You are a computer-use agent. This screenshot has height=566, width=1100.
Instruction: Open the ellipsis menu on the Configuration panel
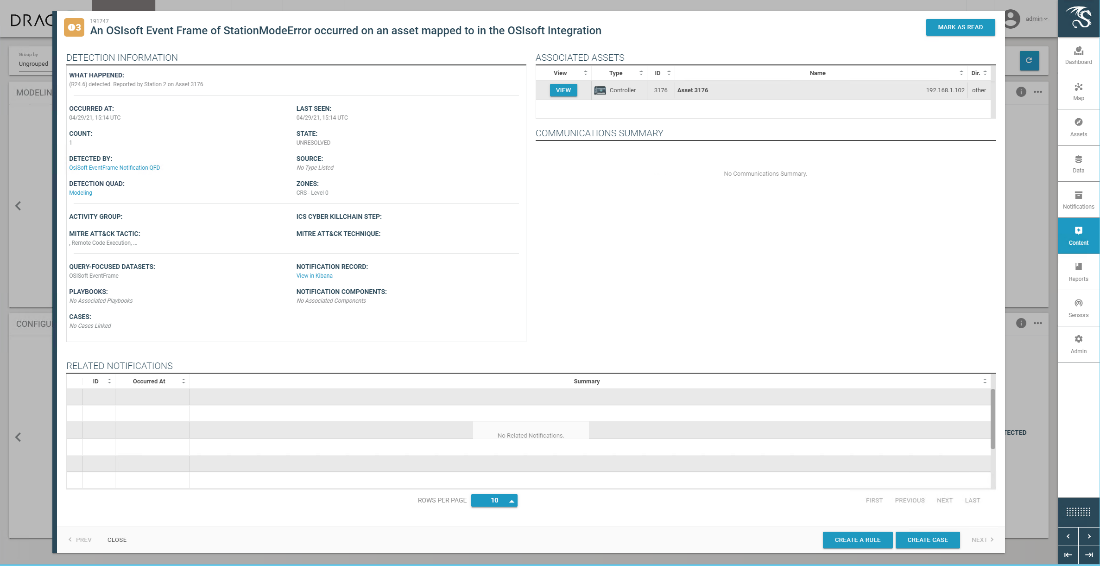[1038, 323]
